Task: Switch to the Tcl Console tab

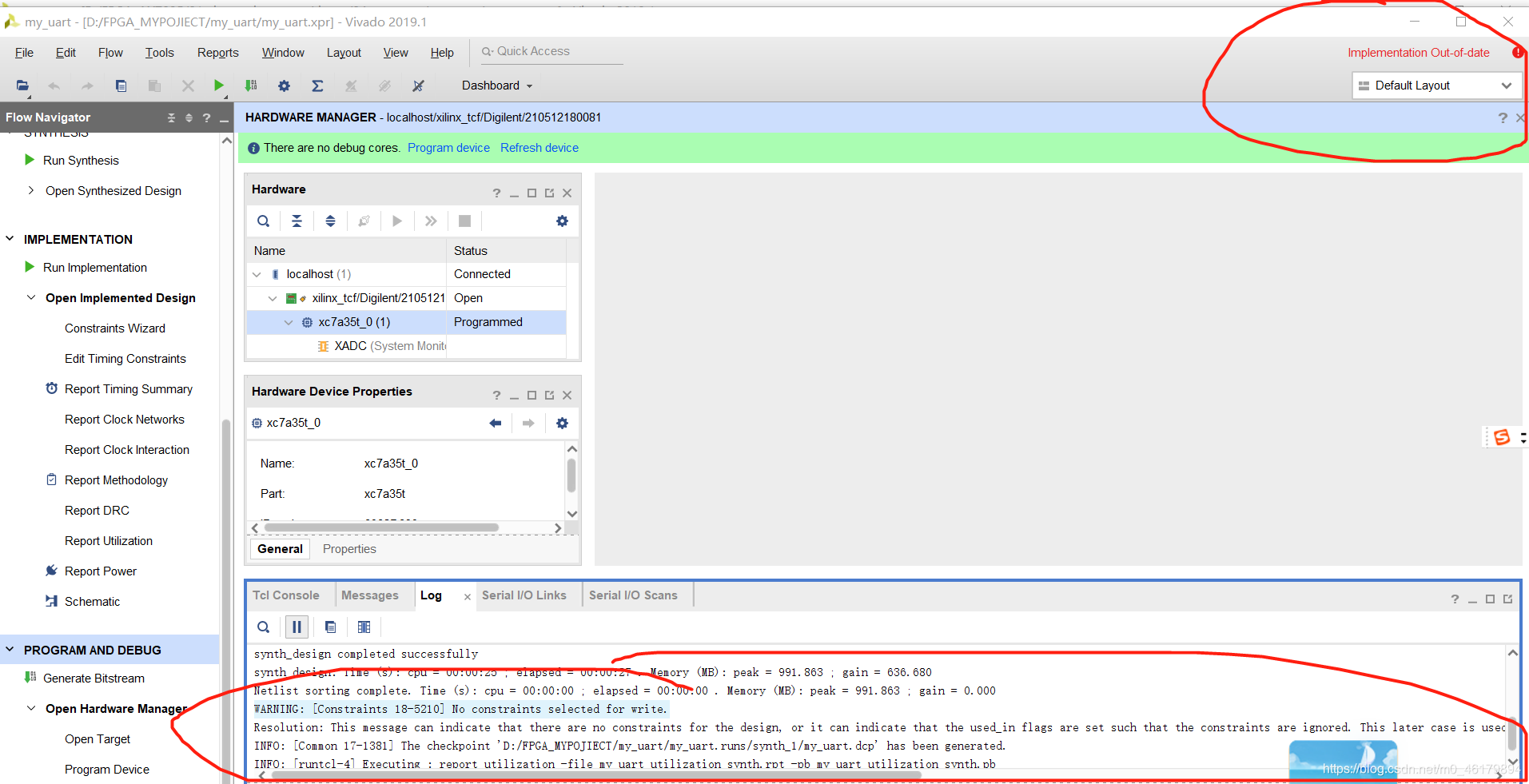Action: click(x=285, y=595)
